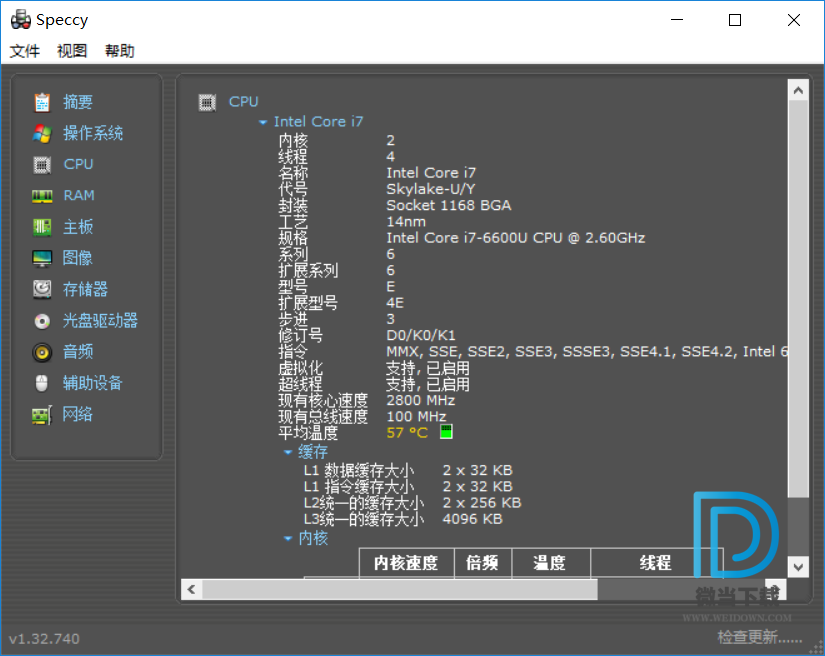825x656 pixels.
Task: Open the 摘要 summary clipboard icon
Action: pyautogui.click(x=42, y=102)
